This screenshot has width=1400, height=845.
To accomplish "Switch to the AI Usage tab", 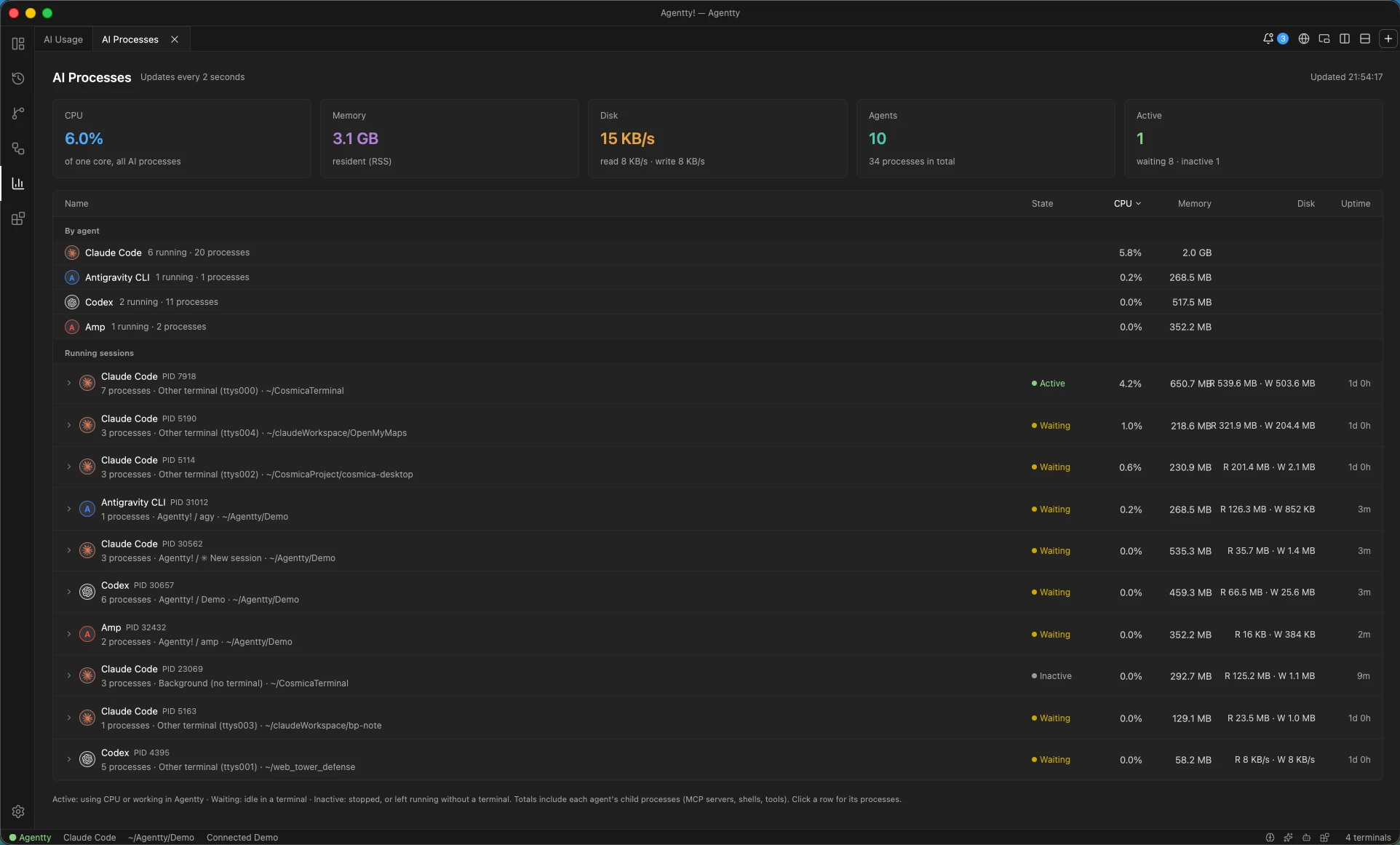I will pos(63,39).
